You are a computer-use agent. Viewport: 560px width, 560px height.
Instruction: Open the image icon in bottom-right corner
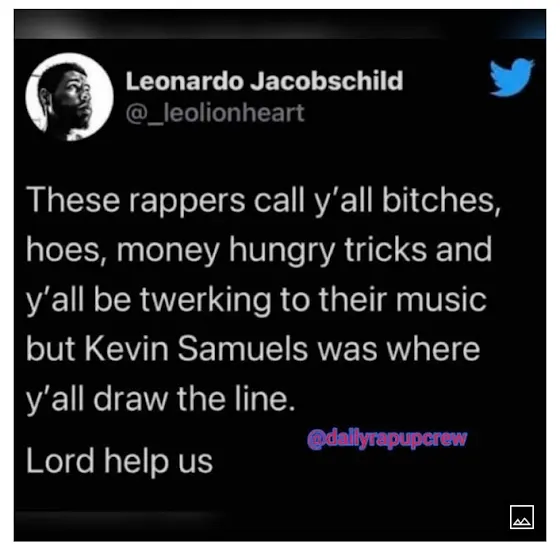pyautogui.click(x=522, y=516)
